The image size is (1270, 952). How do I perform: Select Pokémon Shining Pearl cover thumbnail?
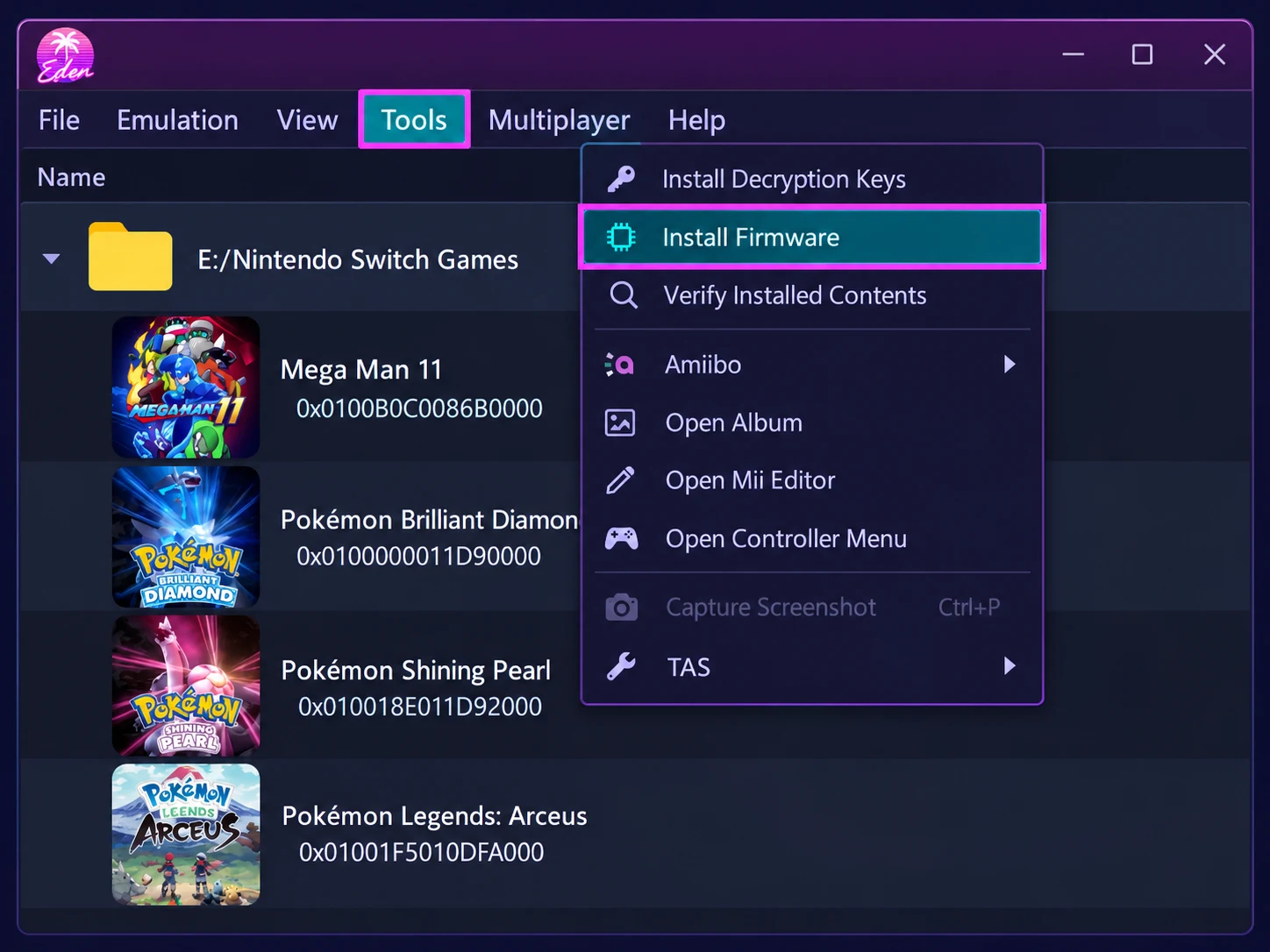coord(186,686)
